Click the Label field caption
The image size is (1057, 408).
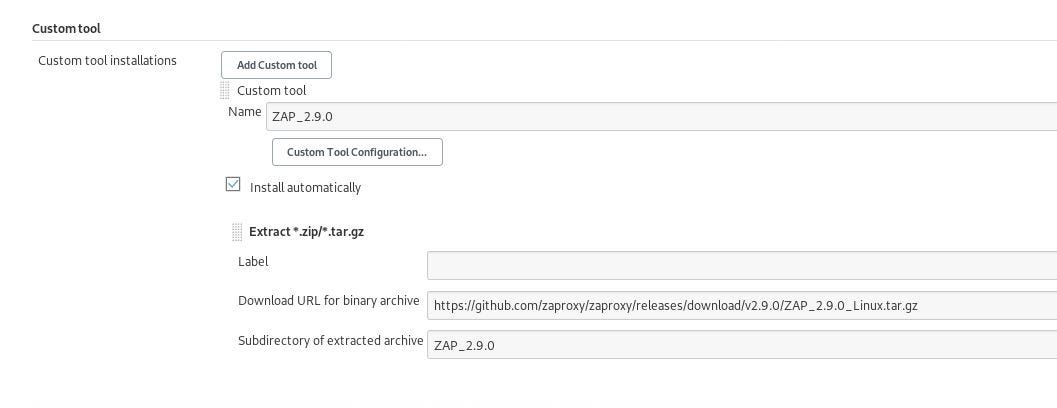[x=253, y=261]
